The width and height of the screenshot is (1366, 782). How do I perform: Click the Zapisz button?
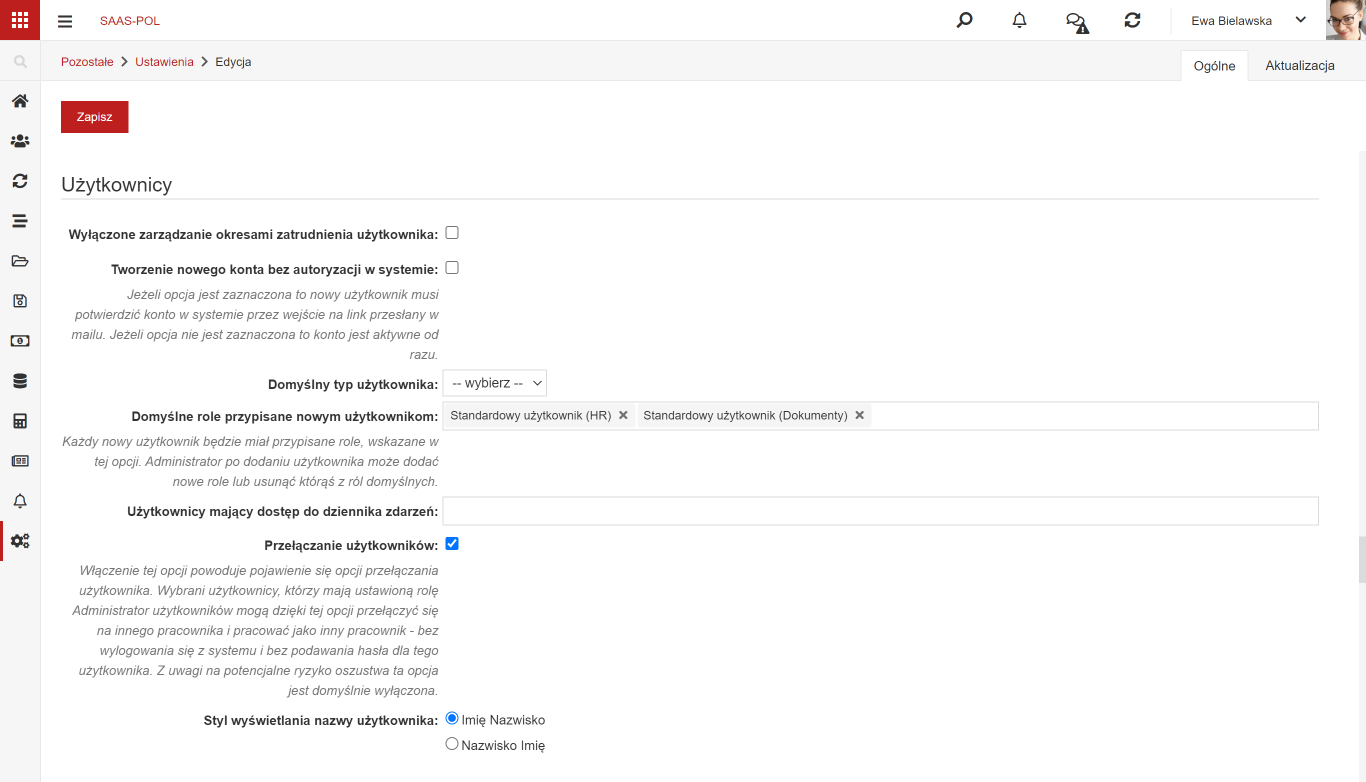coord(95,117)
